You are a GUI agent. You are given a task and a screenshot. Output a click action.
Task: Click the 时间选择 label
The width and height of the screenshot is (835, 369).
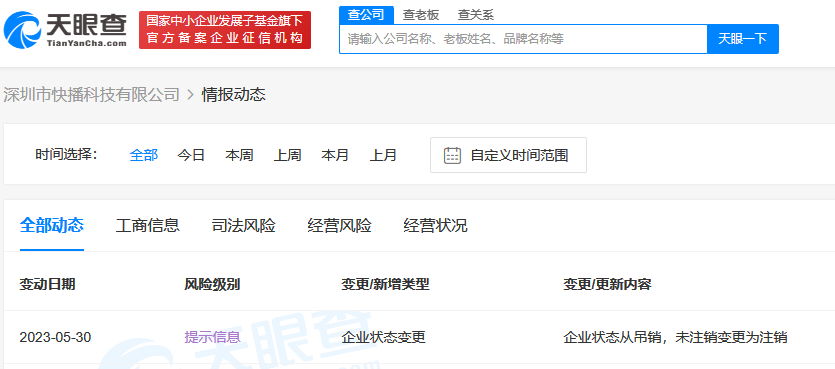(x=67, y=155)
